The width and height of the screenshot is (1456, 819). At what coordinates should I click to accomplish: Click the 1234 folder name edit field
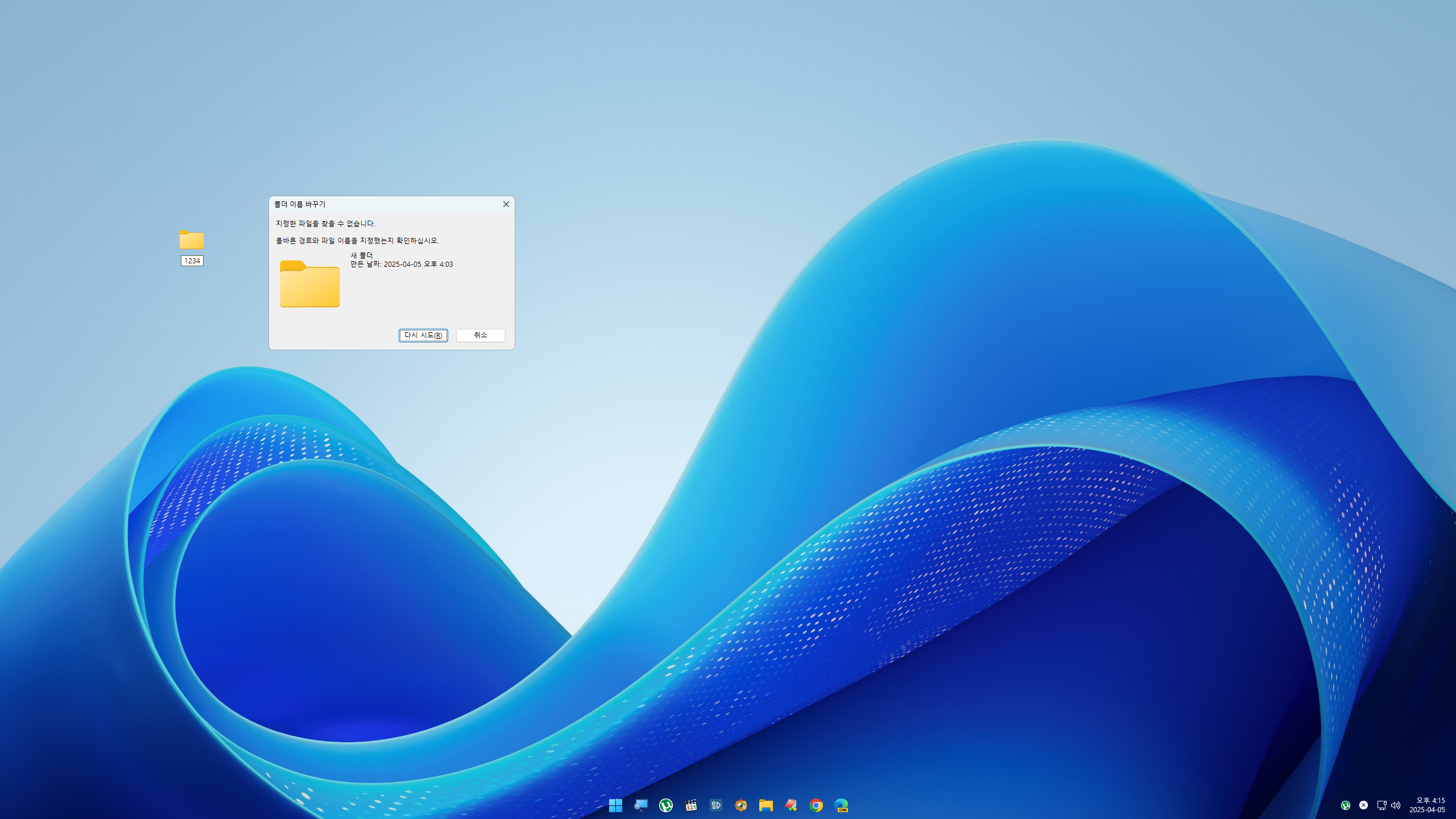(192, 260)
